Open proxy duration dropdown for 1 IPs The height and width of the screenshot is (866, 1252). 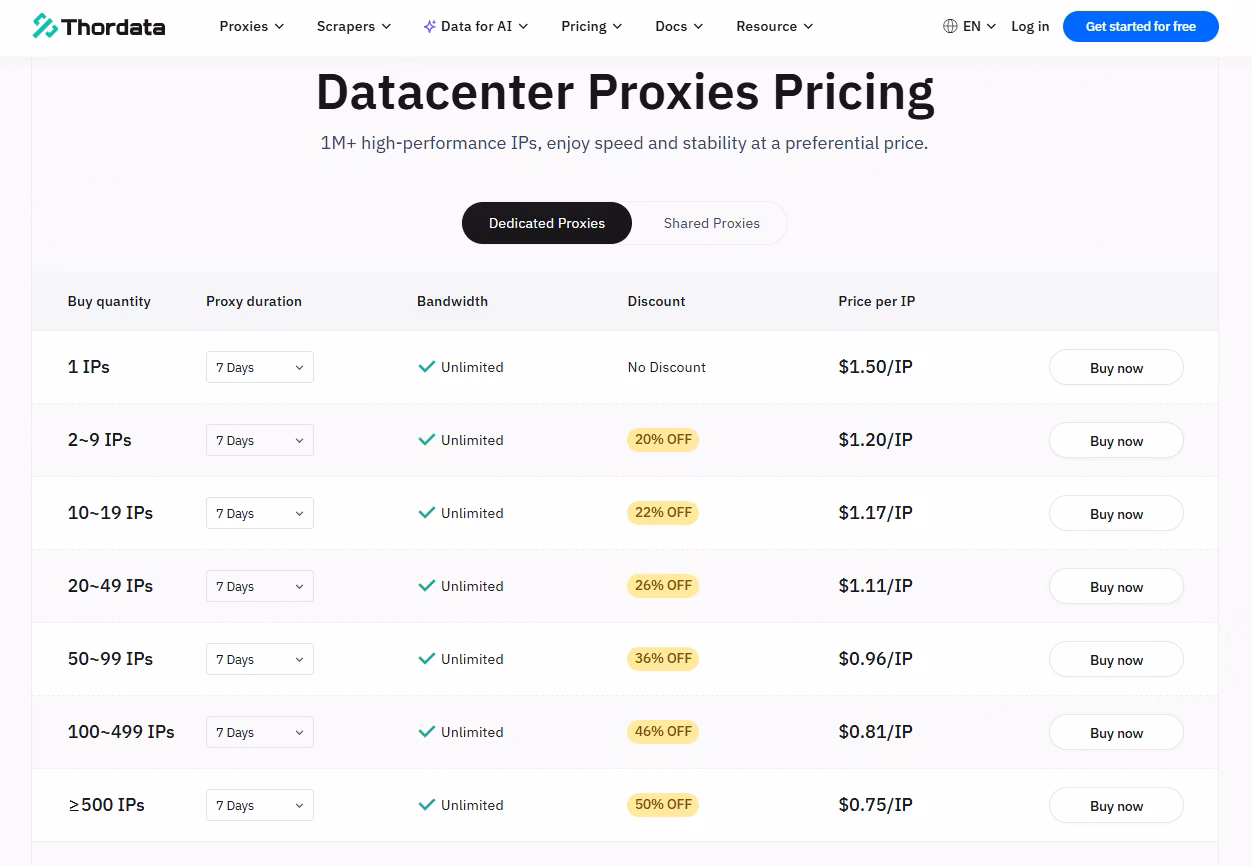tap(260, 368)
